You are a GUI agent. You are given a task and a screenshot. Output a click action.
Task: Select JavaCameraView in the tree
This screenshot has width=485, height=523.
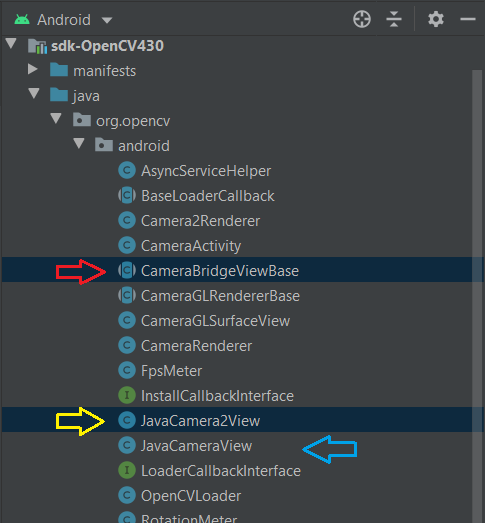tap(196, 446)
